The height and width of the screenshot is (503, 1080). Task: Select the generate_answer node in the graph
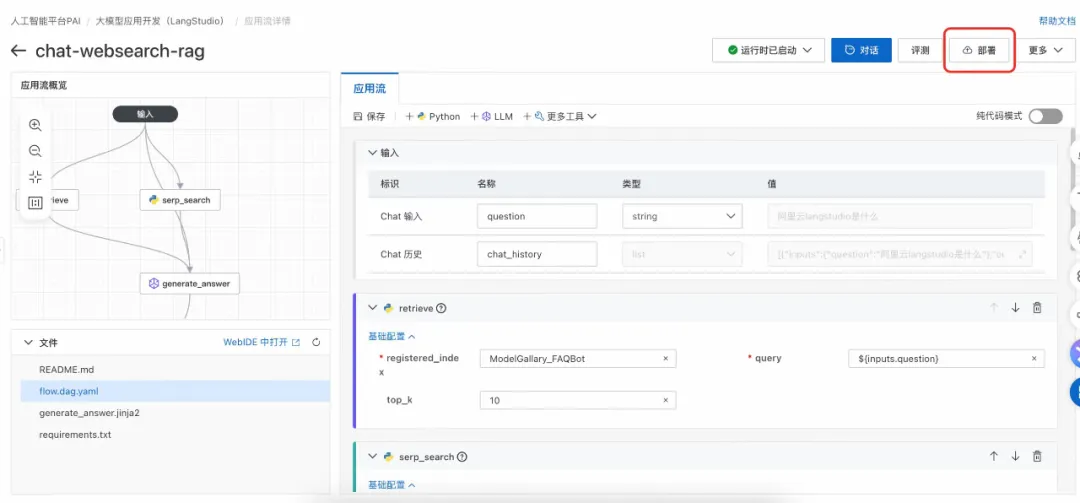189,283
